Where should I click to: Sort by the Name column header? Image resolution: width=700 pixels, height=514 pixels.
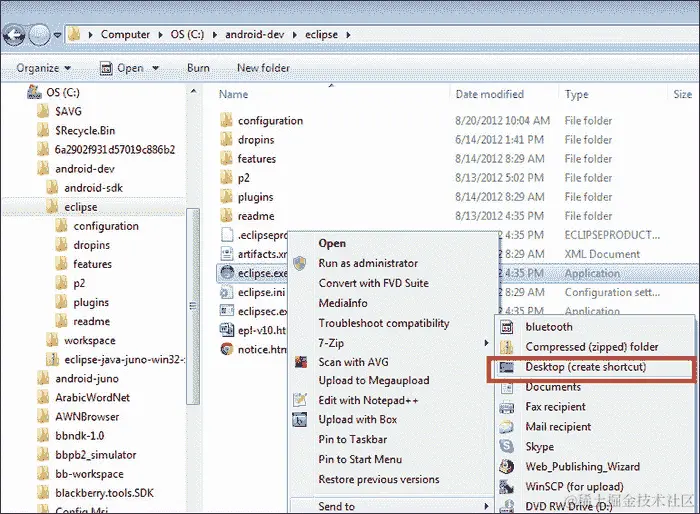click(233, 94)
